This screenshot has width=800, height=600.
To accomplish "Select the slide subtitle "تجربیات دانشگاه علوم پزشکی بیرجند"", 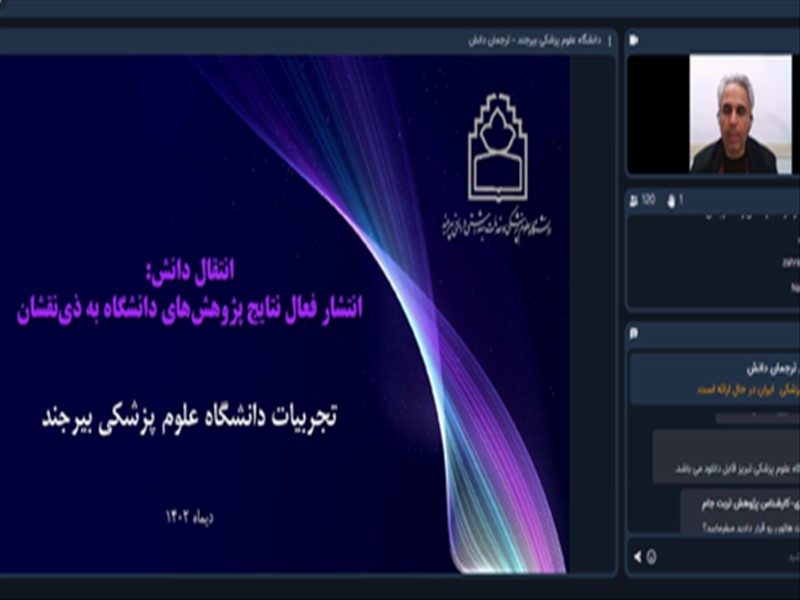I will click(x=189, y=419).
